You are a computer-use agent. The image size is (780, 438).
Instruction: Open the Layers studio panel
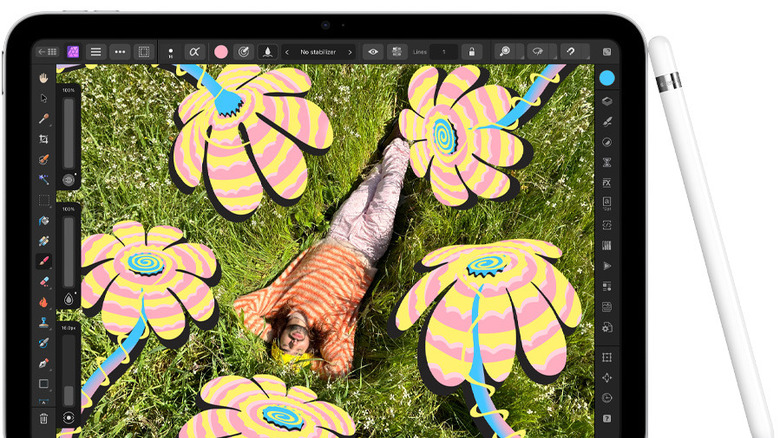[x=607, y=100]
